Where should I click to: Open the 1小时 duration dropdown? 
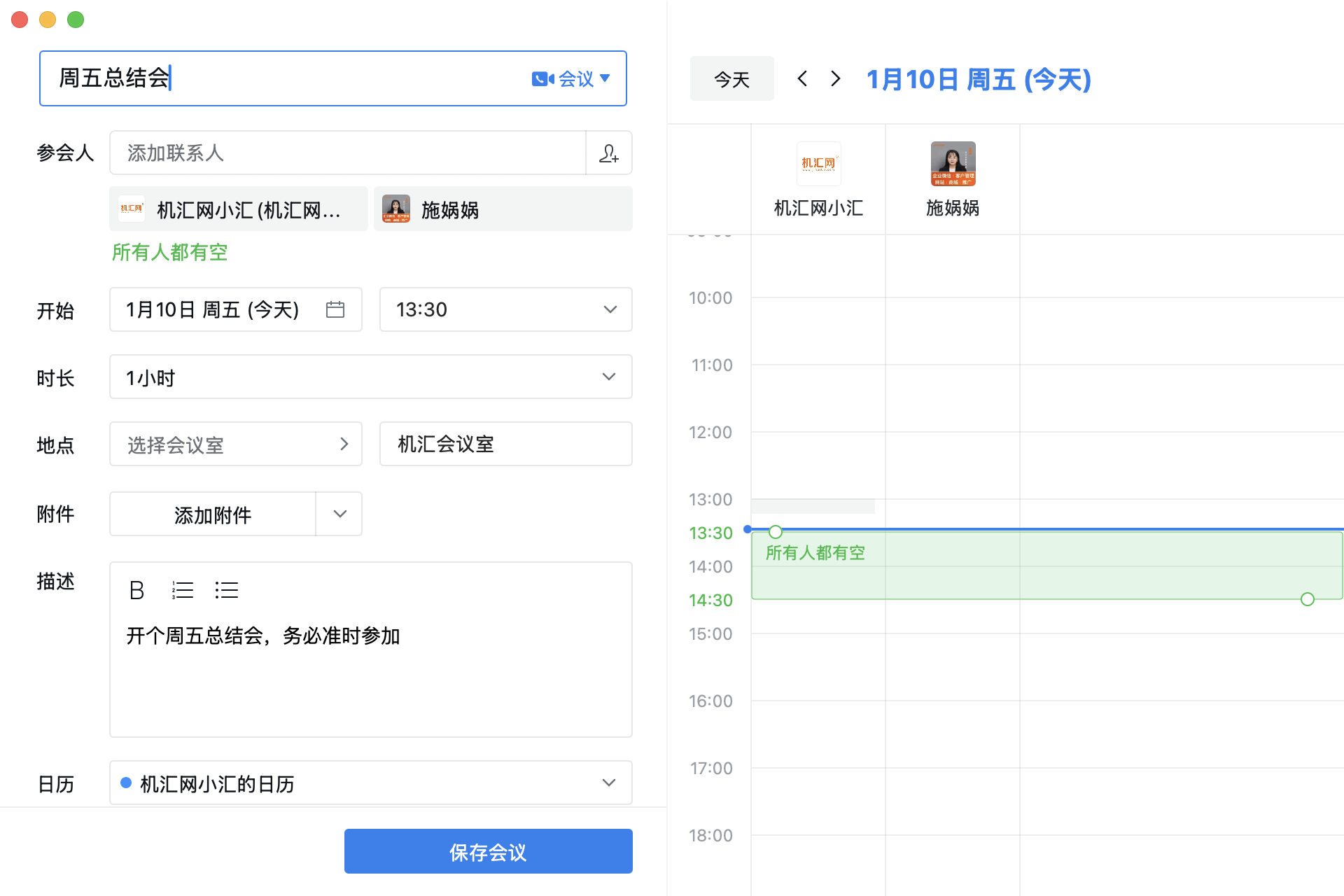point(371,377)
